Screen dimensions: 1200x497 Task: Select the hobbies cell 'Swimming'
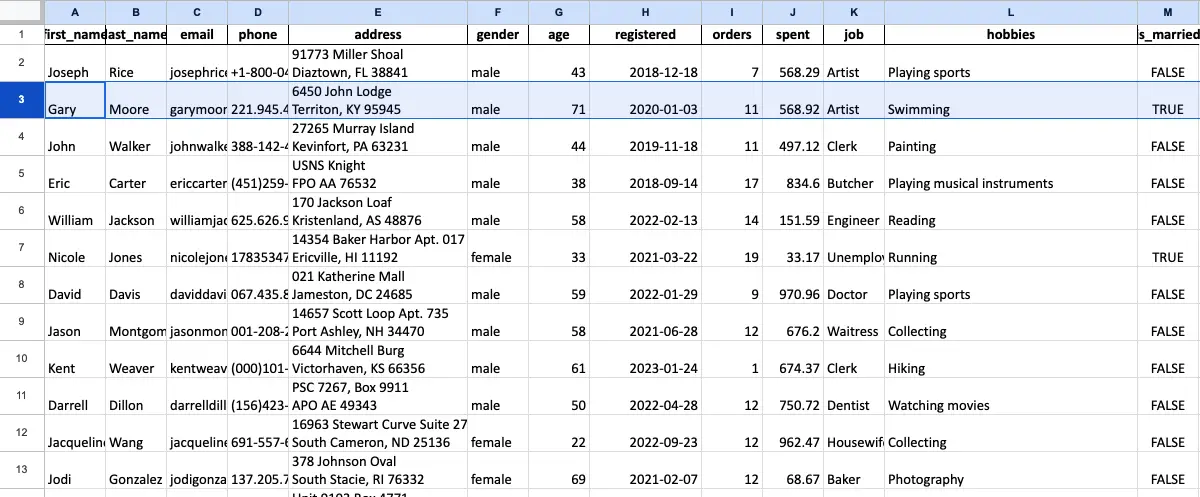click(x=1010, y=100)
